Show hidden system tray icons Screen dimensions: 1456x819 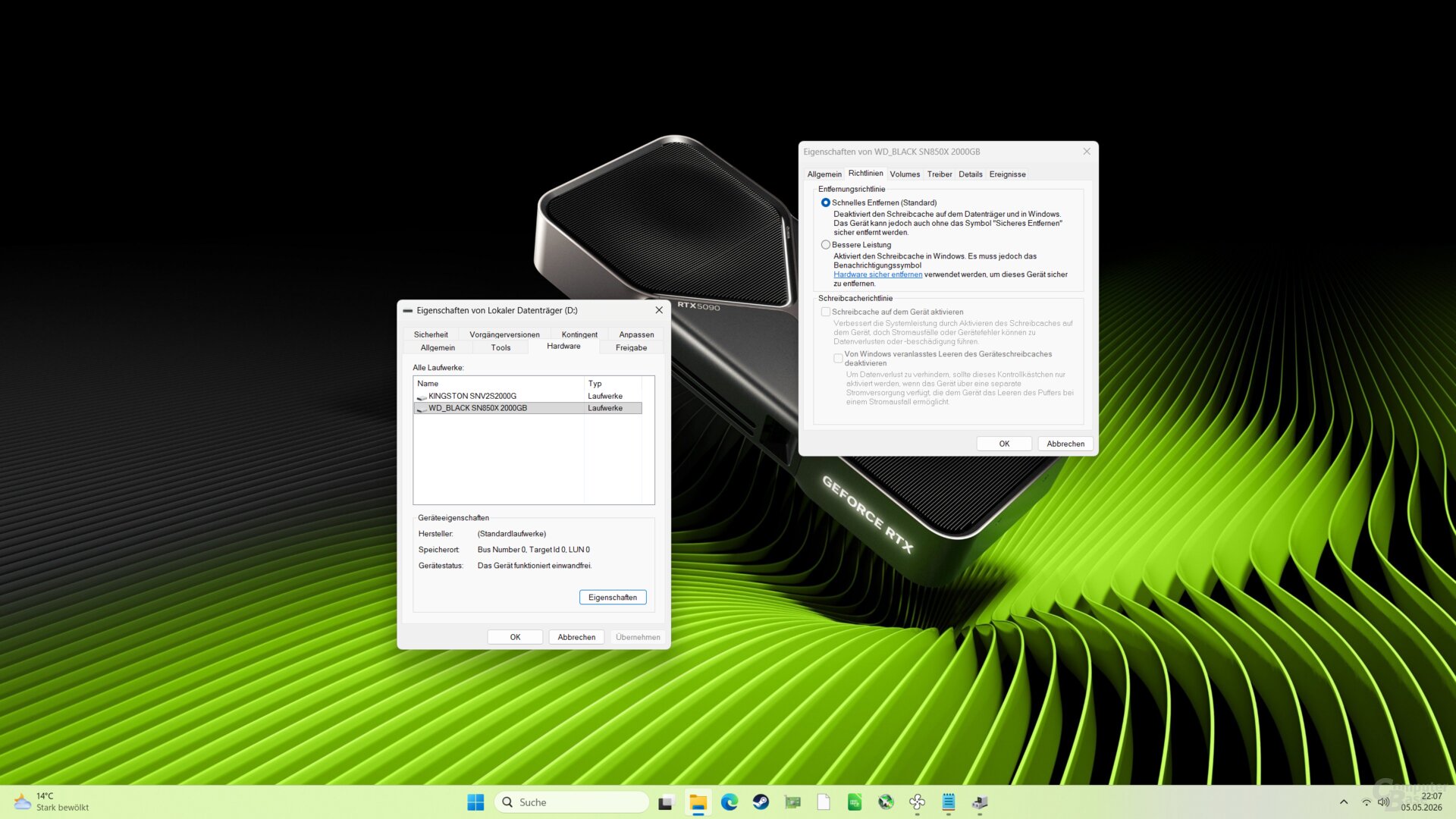click(x=1344, y=802)
